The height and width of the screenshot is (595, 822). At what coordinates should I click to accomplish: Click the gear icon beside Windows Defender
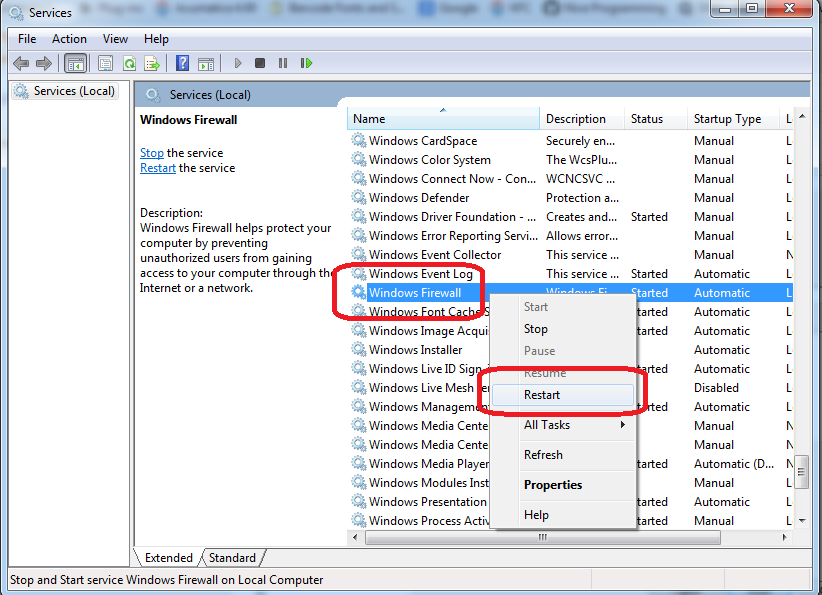(x=359, y=197)
